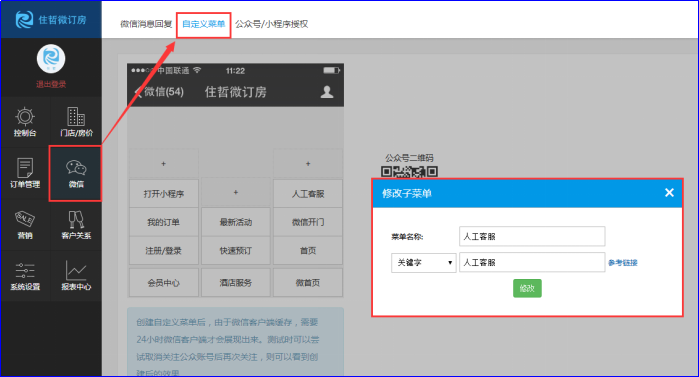
Task: Switch to the 自定义菜单 tab
Action: (x=204, y=24)
